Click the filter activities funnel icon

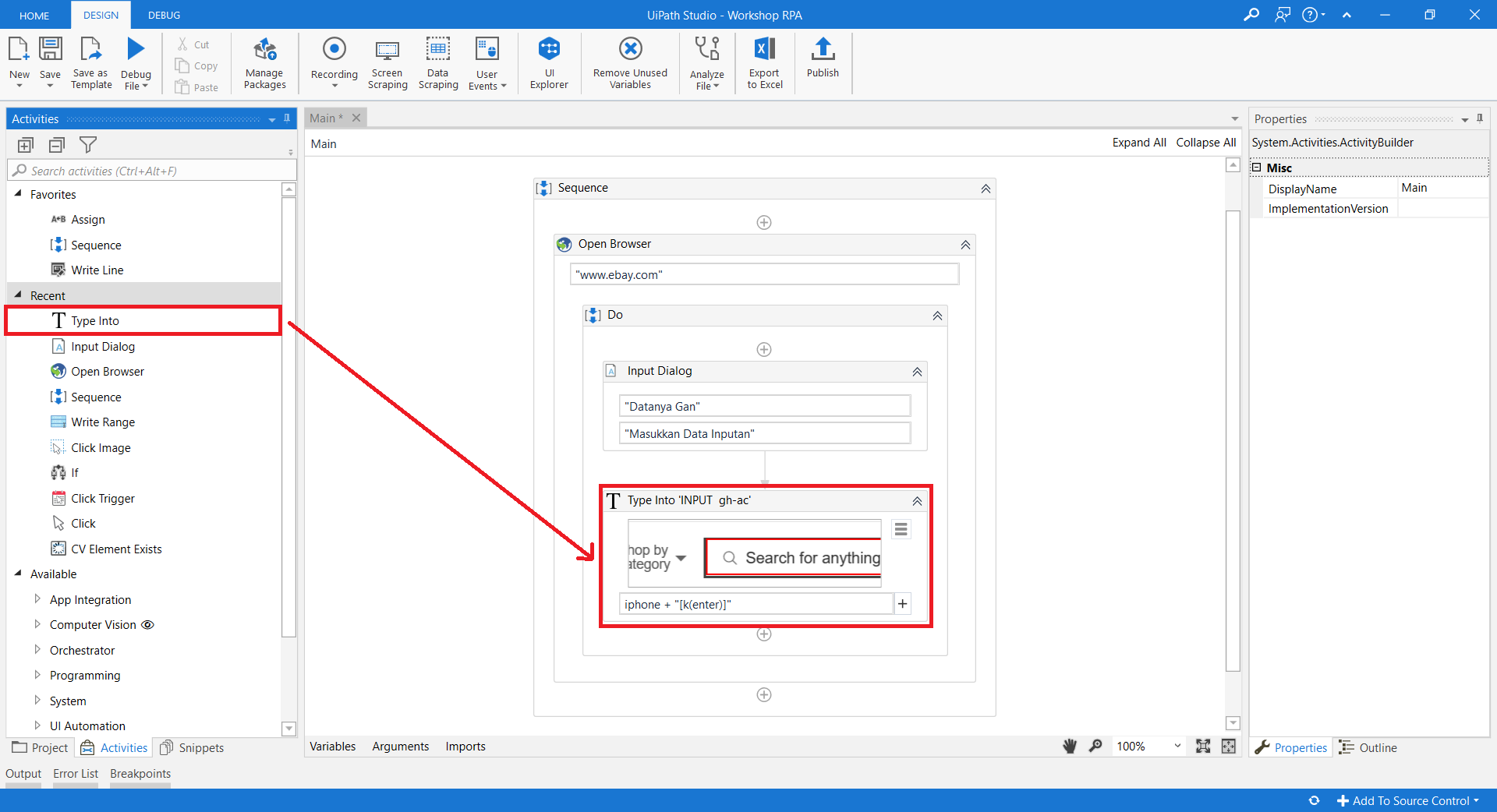[x=88, y=145]
